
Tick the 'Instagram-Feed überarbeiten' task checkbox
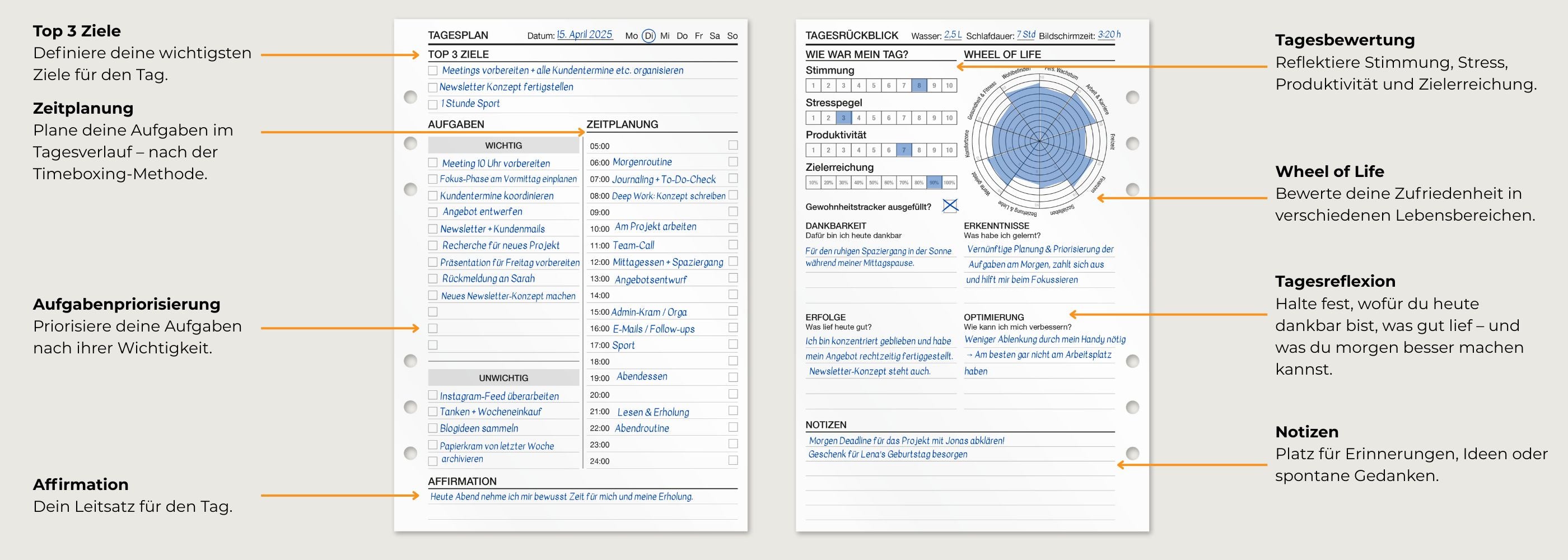[x=433, y=396]
